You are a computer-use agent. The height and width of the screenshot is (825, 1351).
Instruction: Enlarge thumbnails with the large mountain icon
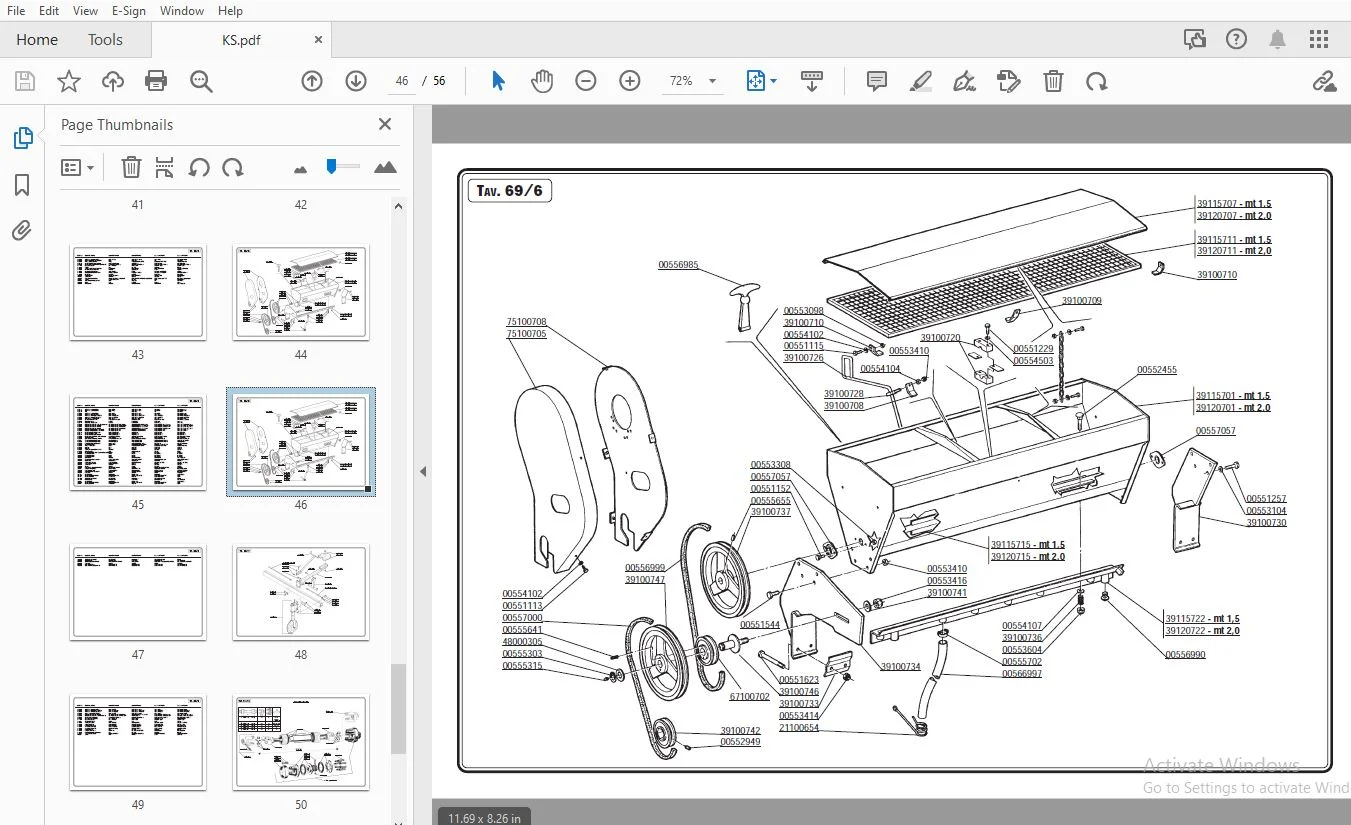tap(385, 167)
